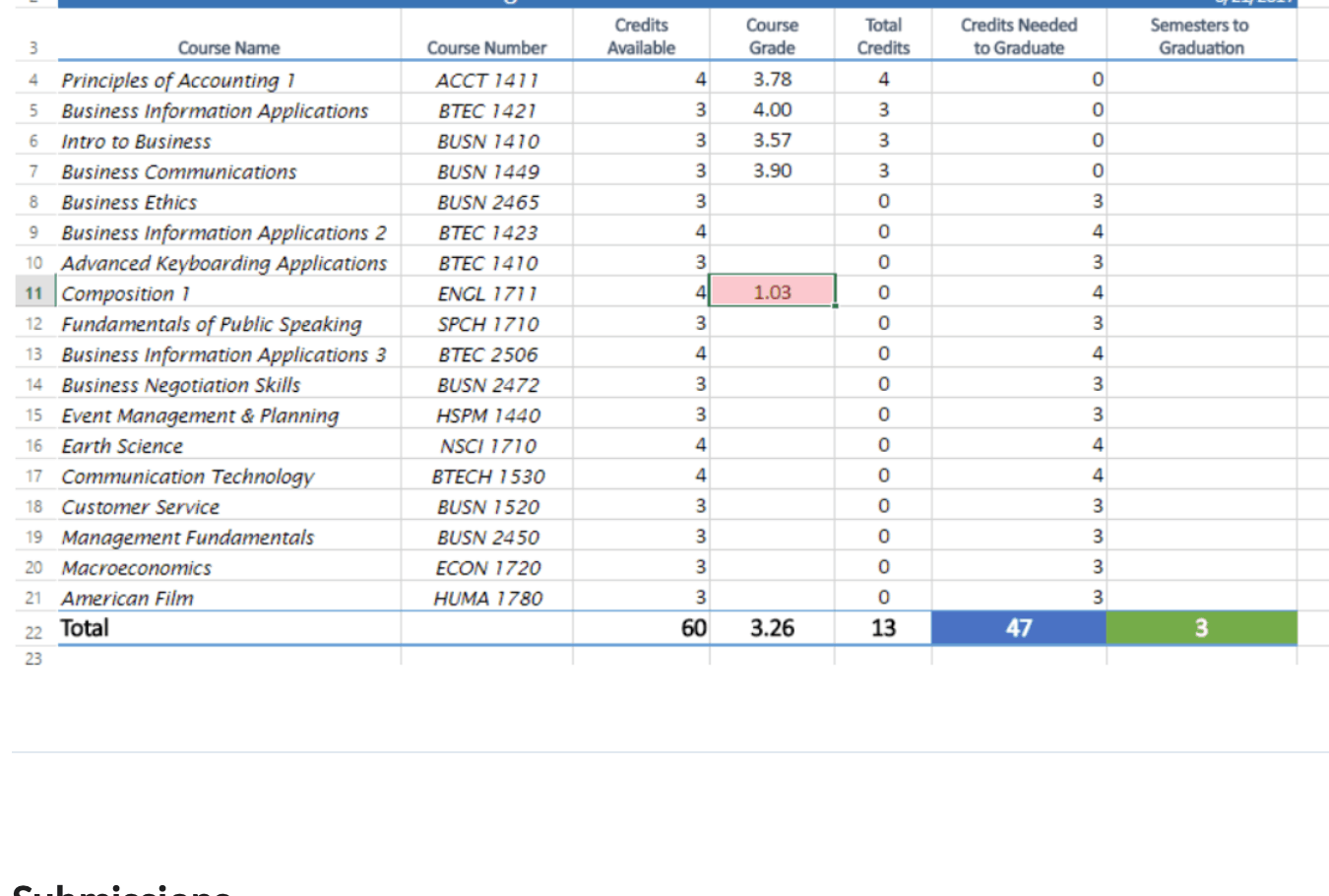This screenshot has width=1329, height=896.
Task: Select course number BUSN 1410
Action: 486,140
